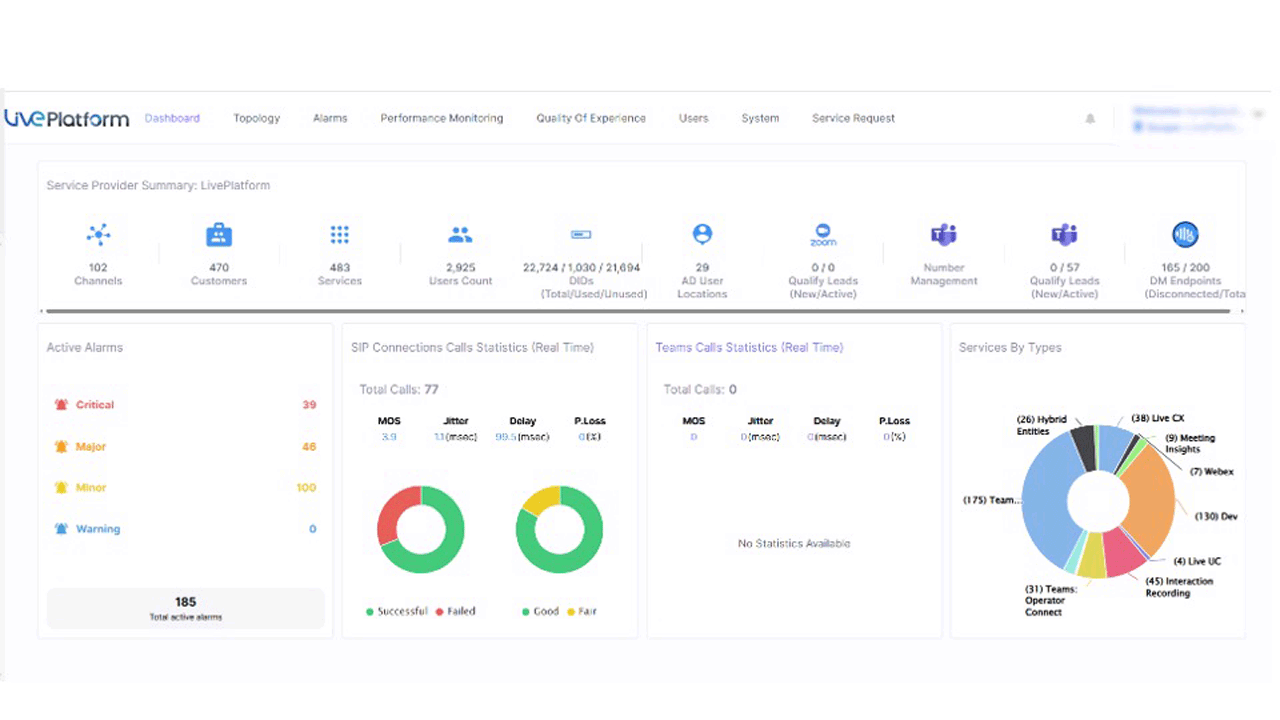The image size is (1280, 720).
Task: Click the Minor alarm bell icon
Action: pos(61,488)
